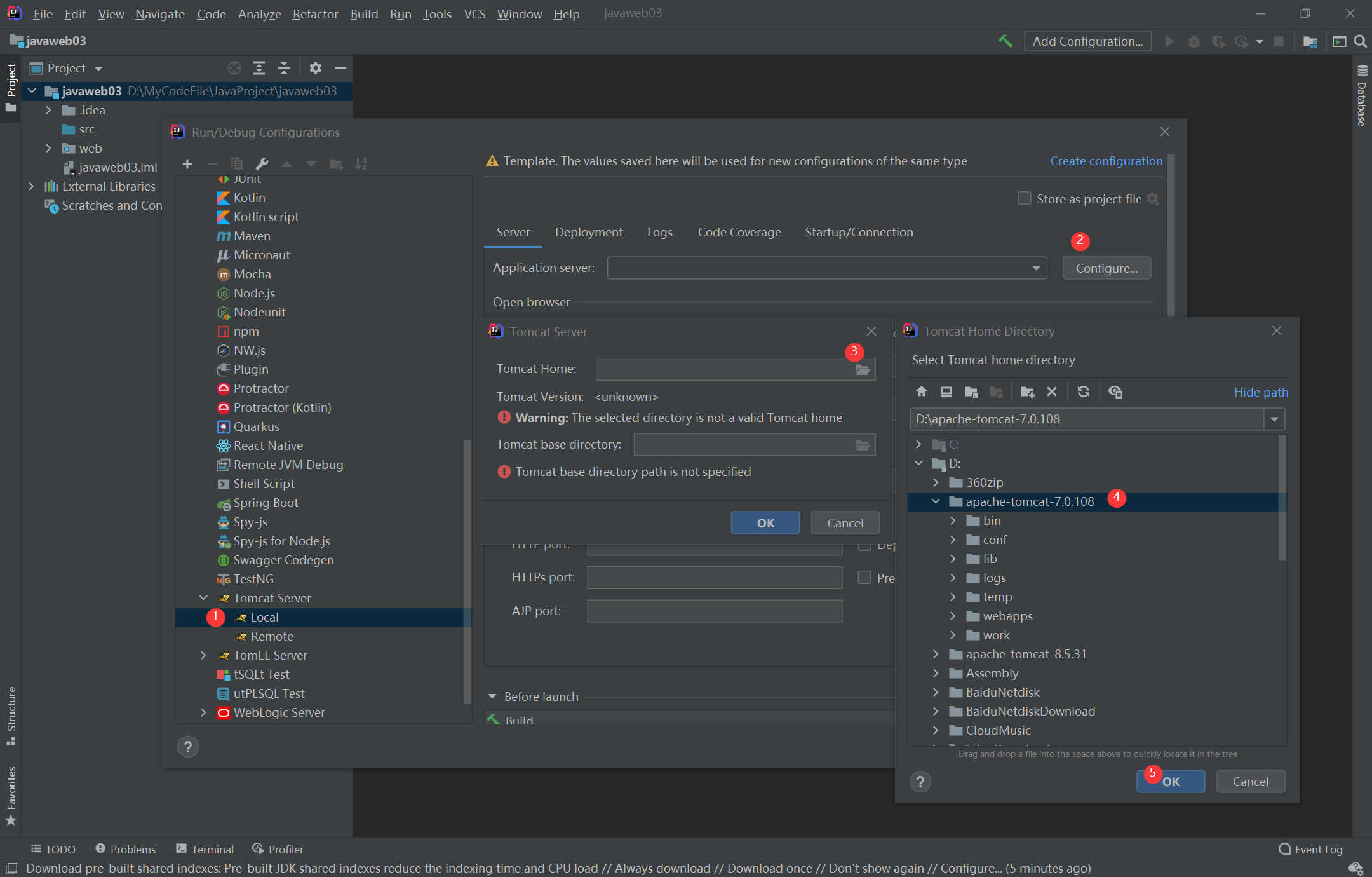The width and height of the screenshot is (1372, 877).
Task: Enable HTTP port Def checkbox
Action: coord(864,546)
